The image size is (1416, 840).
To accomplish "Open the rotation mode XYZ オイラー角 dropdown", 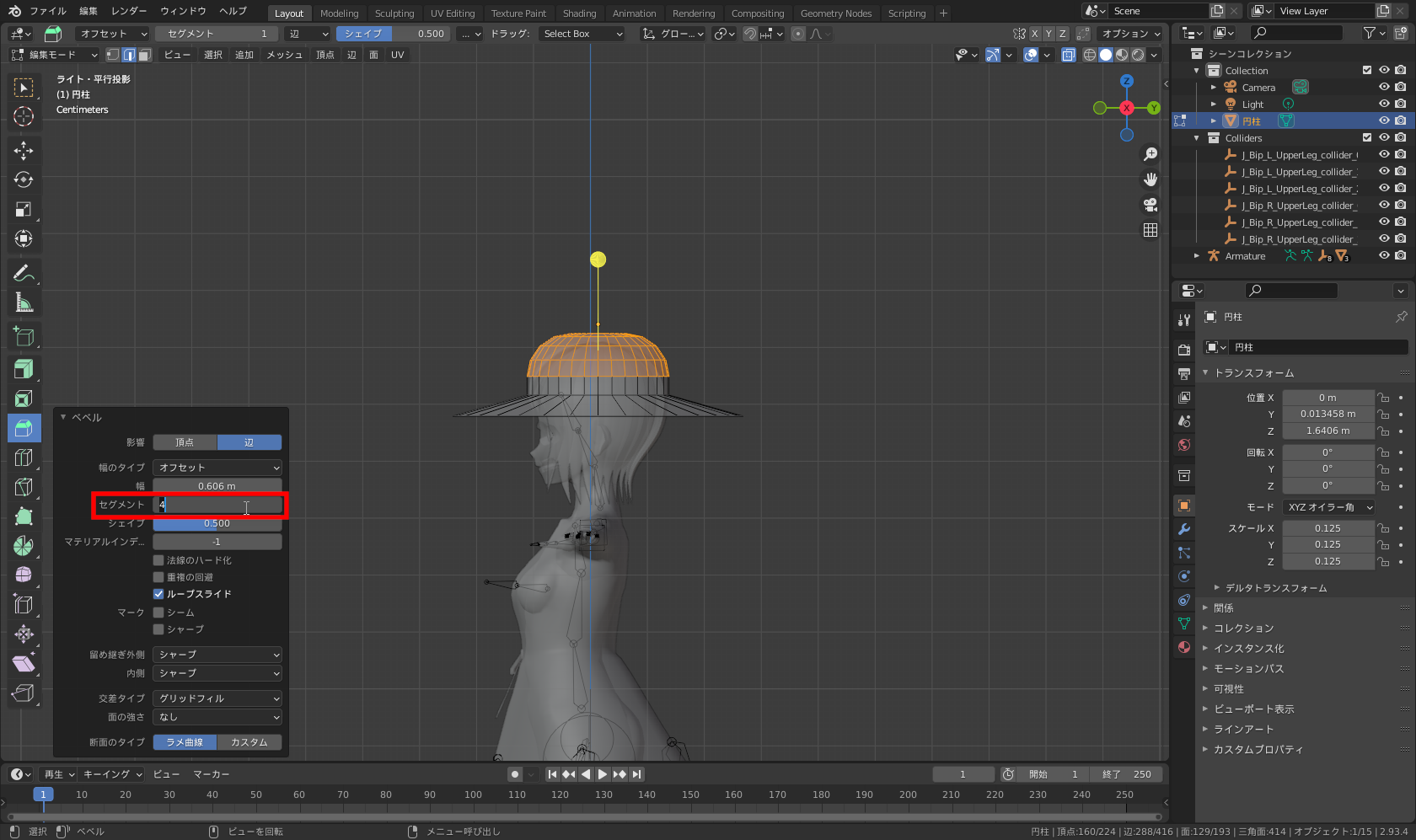I will 1328,507.
